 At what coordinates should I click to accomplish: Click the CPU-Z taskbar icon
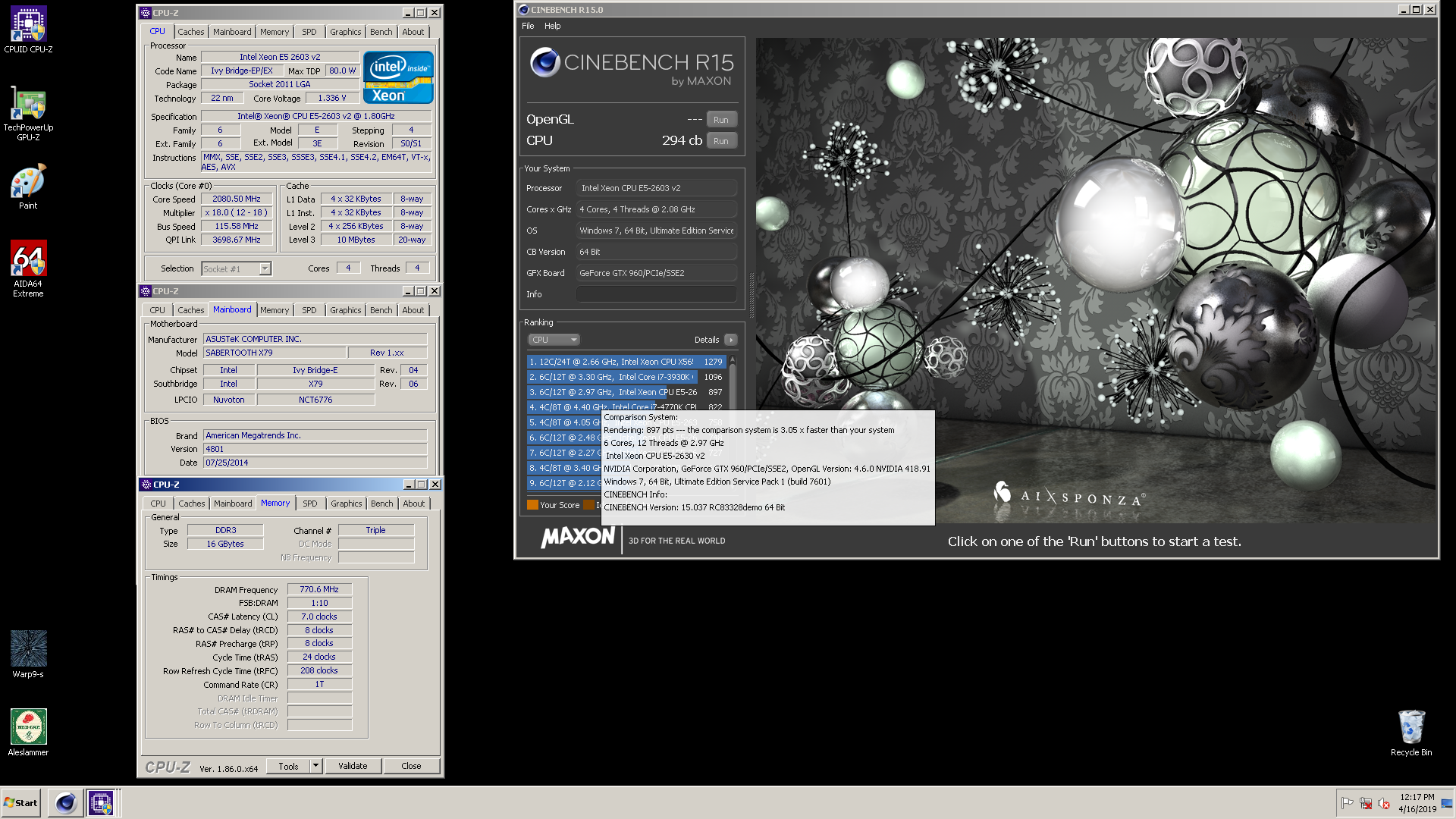tap(101, 802)
